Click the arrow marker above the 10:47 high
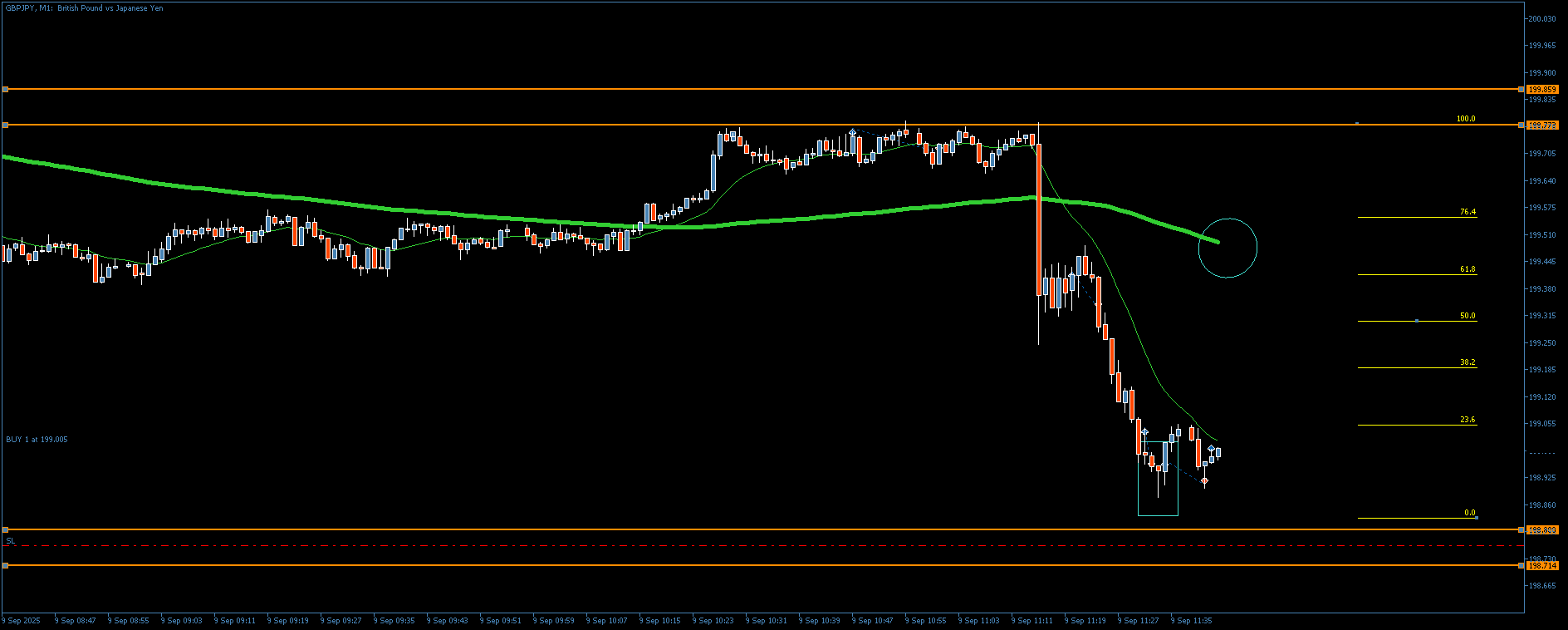This screenshot has height=630, width=1568. (853, 132)
